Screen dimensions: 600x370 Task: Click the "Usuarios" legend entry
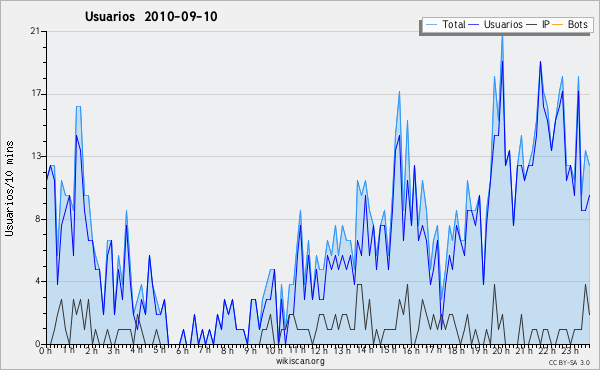pos(503,24)
